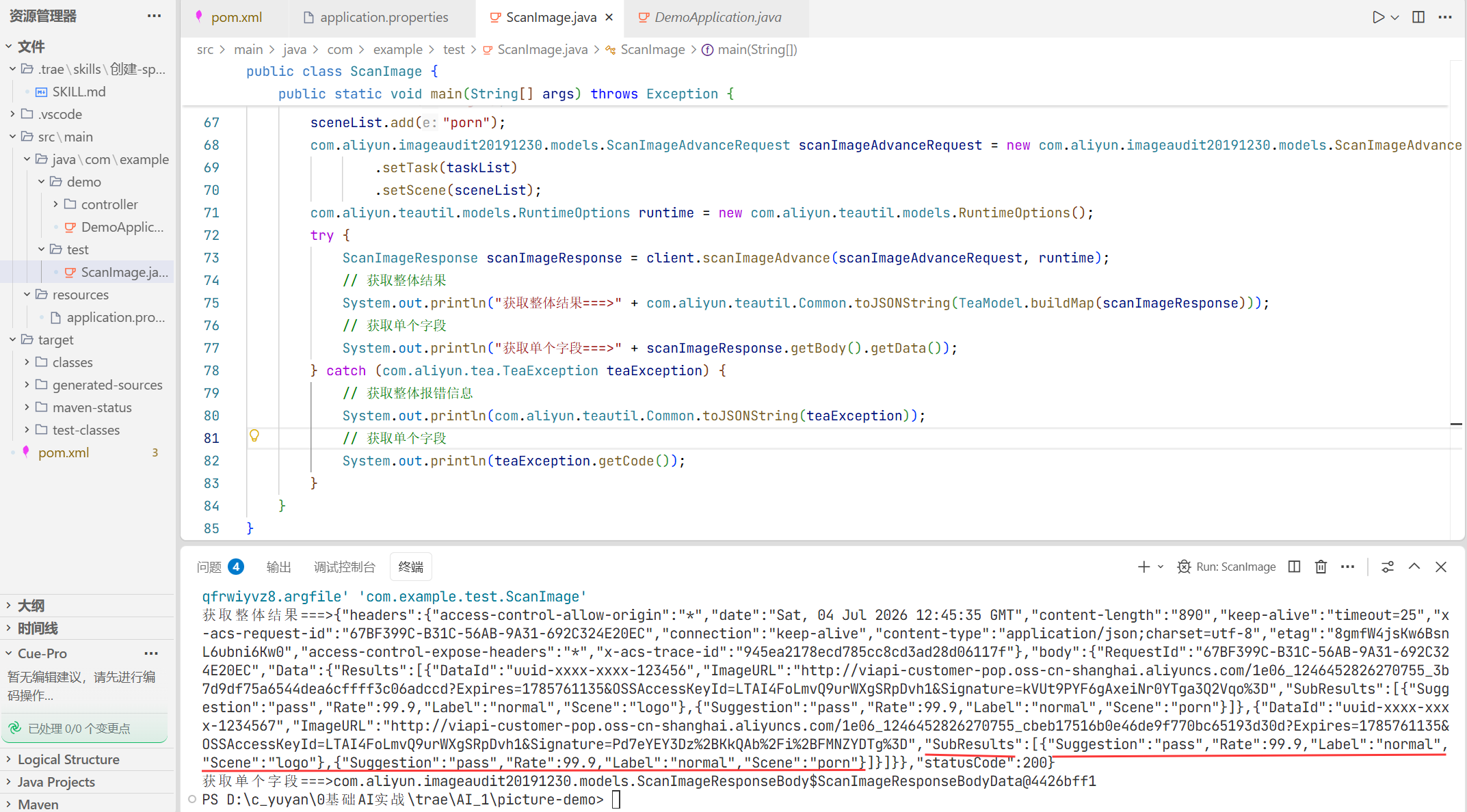Click the editor overview ruler marker

click(x=1457, y=424)
